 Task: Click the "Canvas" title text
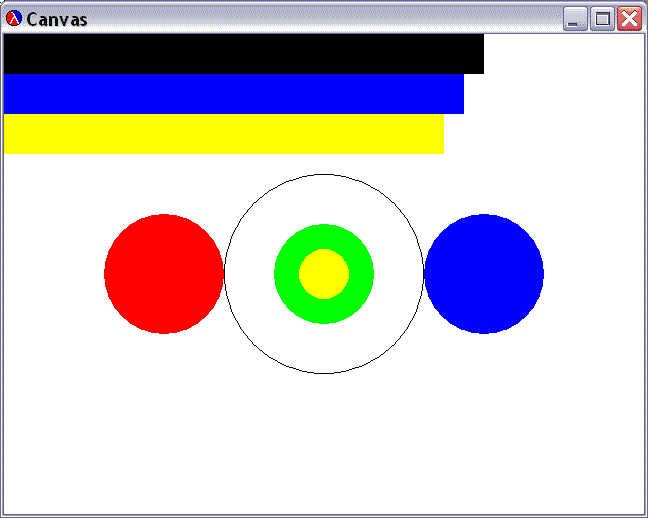(x=57, y=20)
